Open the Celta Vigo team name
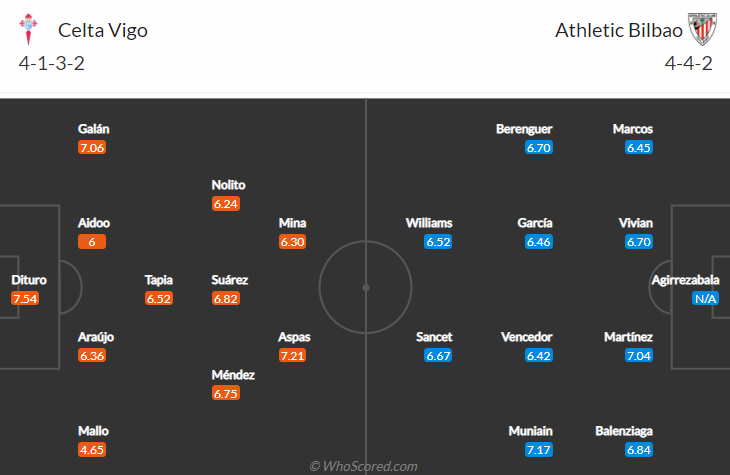This screenshot has height=475, width=730. pyautogui.click(x=103, y=30)
